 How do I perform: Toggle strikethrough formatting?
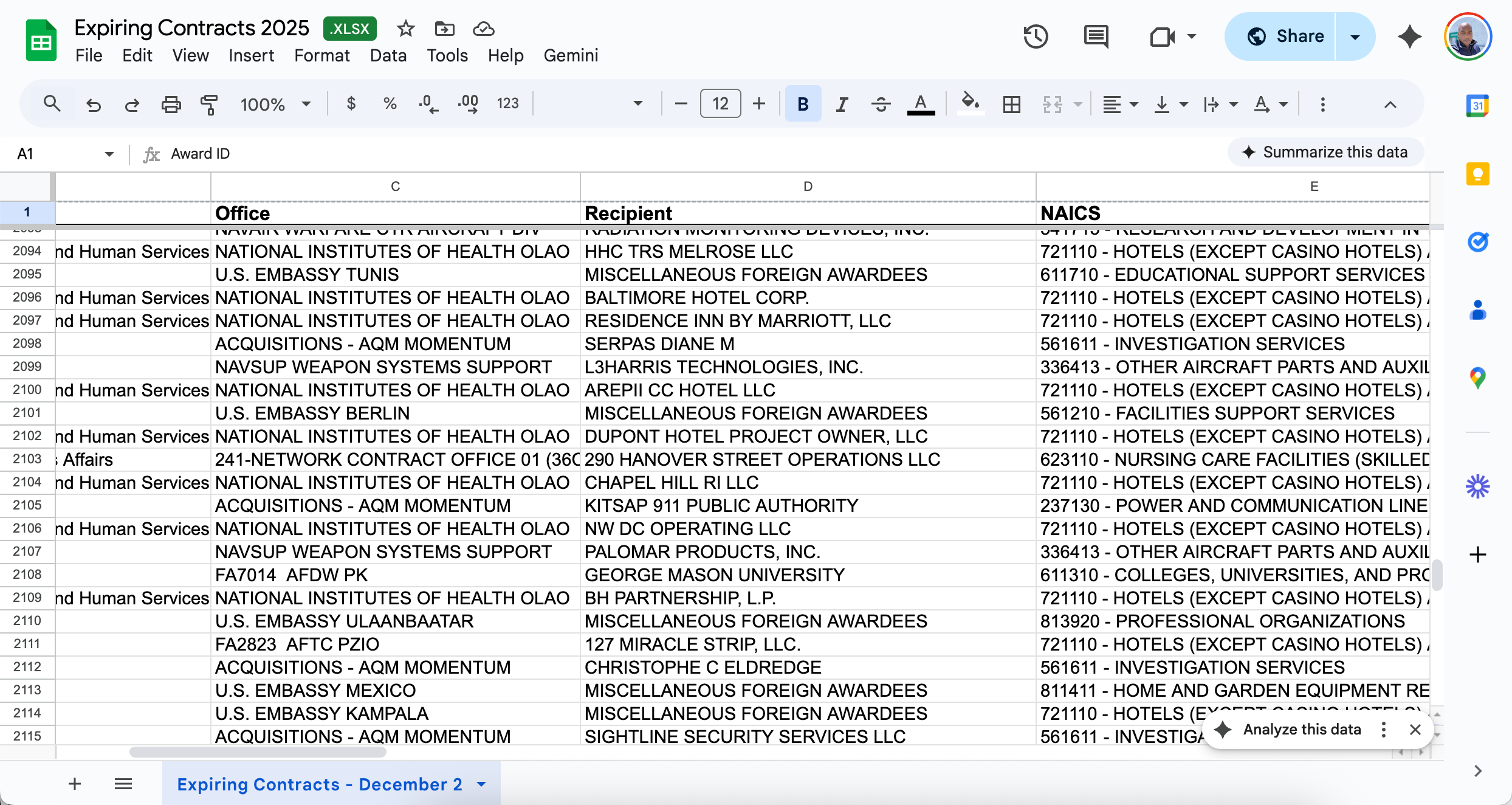(881, 105)
